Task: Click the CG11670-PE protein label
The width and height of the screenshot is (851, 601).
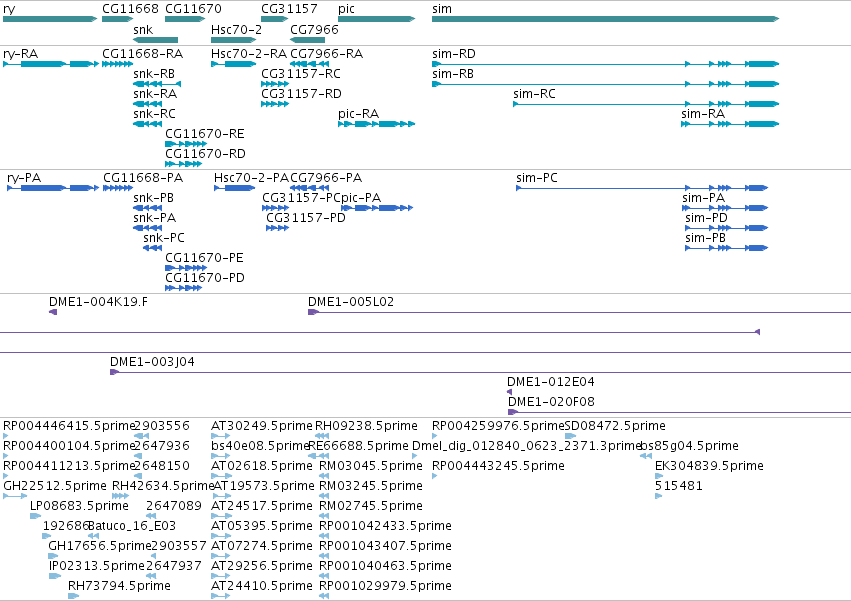Action: [205, 258]
